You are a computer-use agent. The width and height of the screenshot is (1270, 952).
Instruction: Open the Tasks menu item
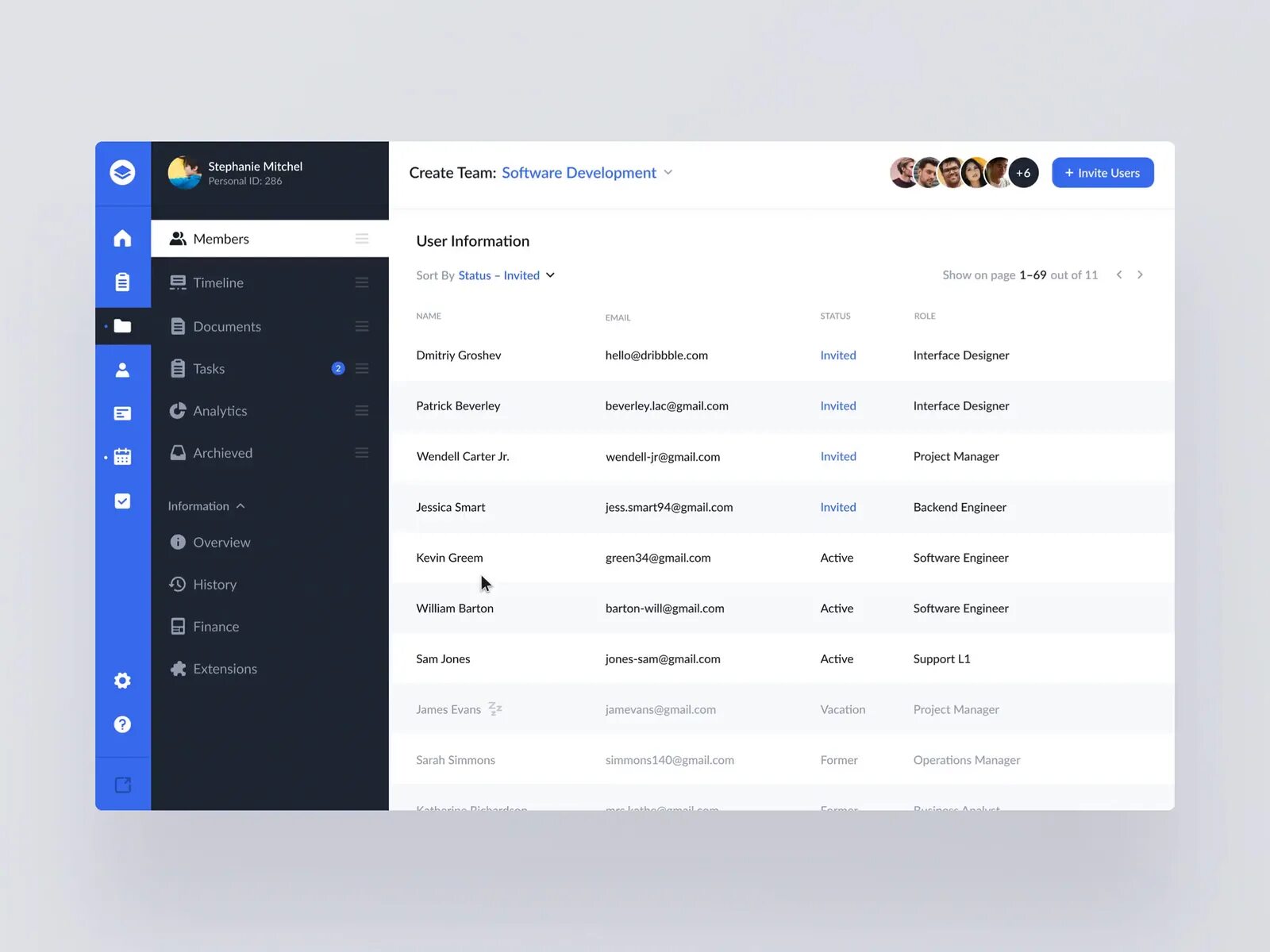click(x=270, y=369)
